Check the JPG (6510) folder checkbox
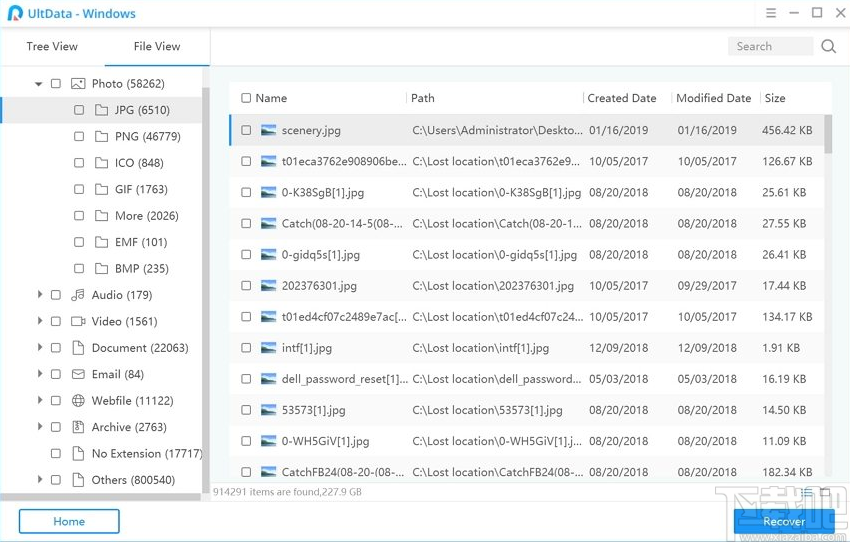The image size is (850, 542). [79, 110]
